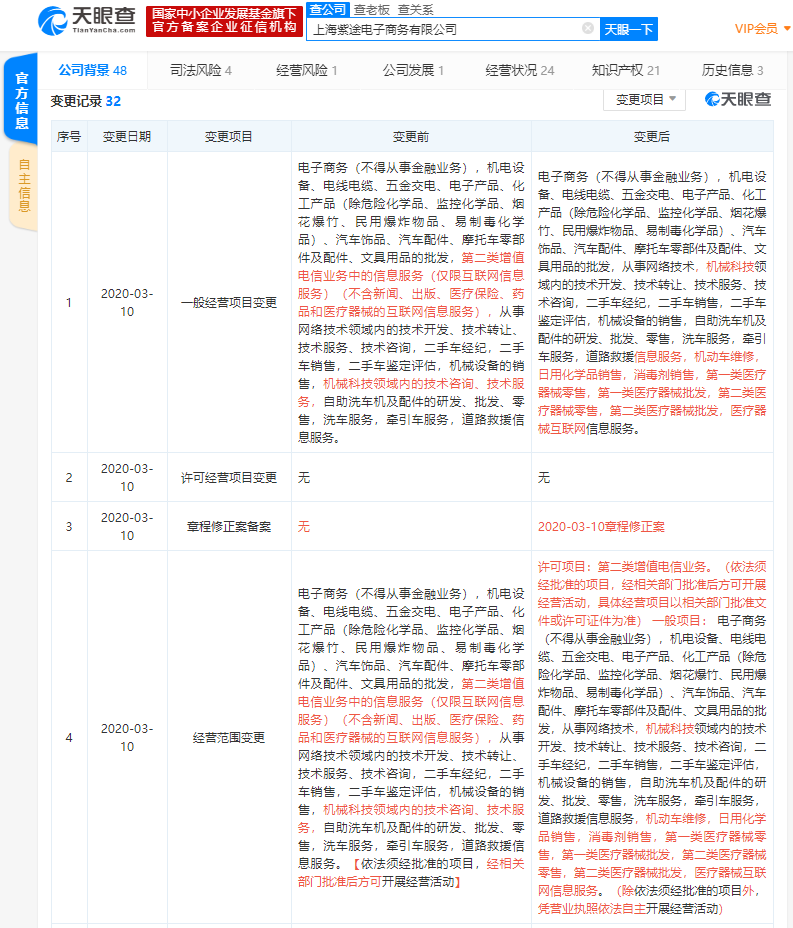The image size is (793, 928).
Task: Click the red 无 in row 3
Action: click(x=304, y=527)
